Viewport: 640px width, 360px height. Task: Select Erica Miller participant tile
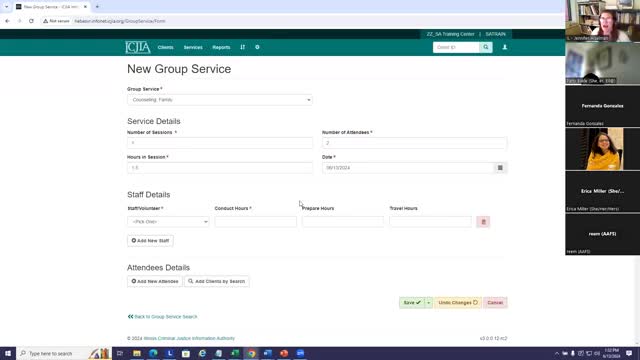602,191
